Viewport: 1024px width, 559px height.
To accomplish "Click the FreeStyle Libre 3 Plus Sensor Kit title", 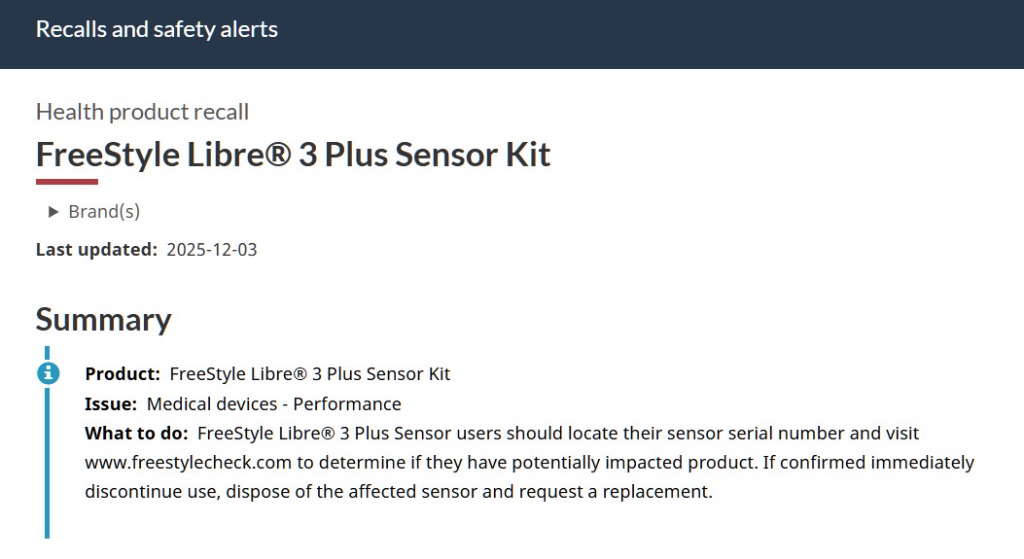I will [293, 155].
